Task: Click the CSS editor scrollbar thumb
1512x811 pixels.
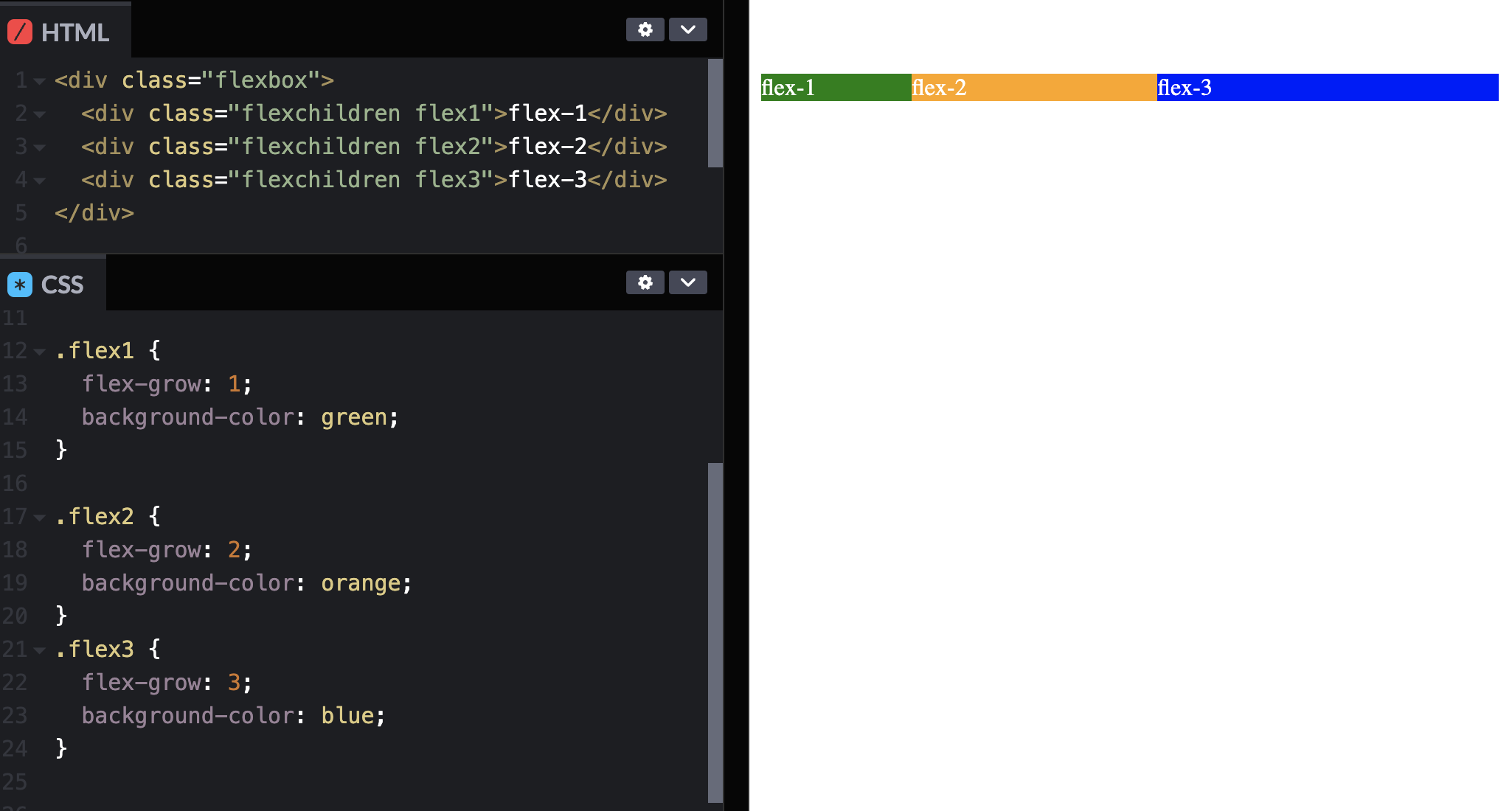Action: [x=715, y=632]
